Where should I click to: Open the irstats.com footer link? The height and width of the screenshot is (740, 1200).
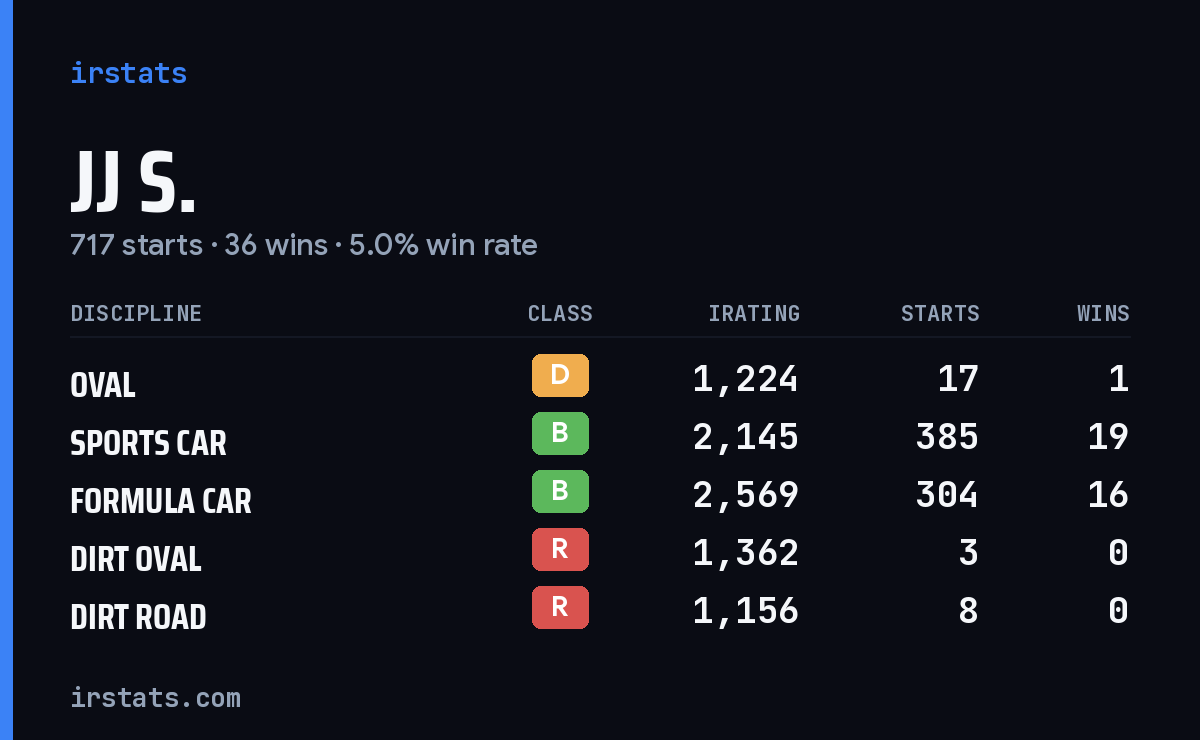pyautogui.click(x=155, y=697)
